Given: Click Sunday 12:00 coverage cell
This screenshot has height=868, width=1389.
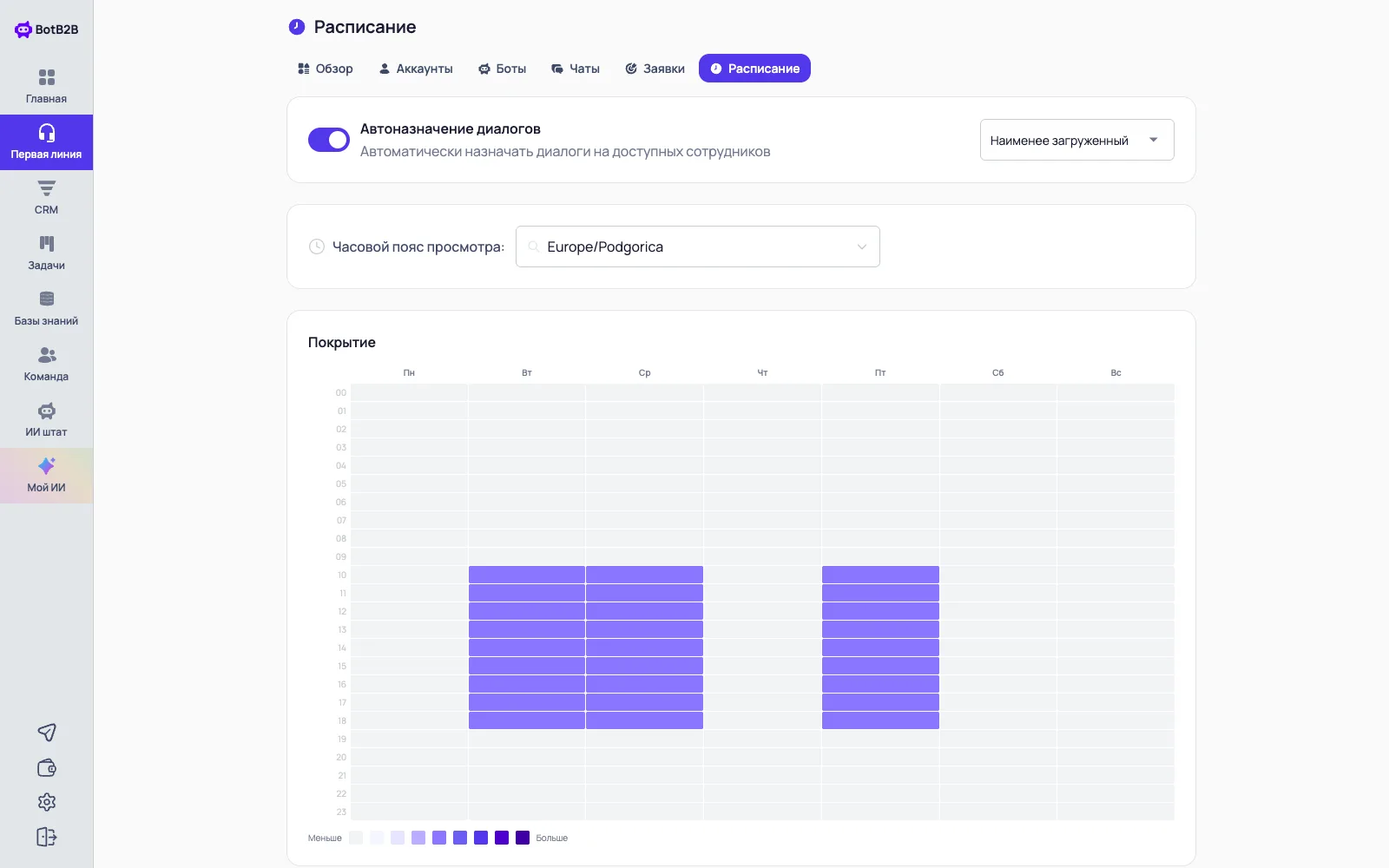Looking at the screenshot, I should coord(1116,611).
